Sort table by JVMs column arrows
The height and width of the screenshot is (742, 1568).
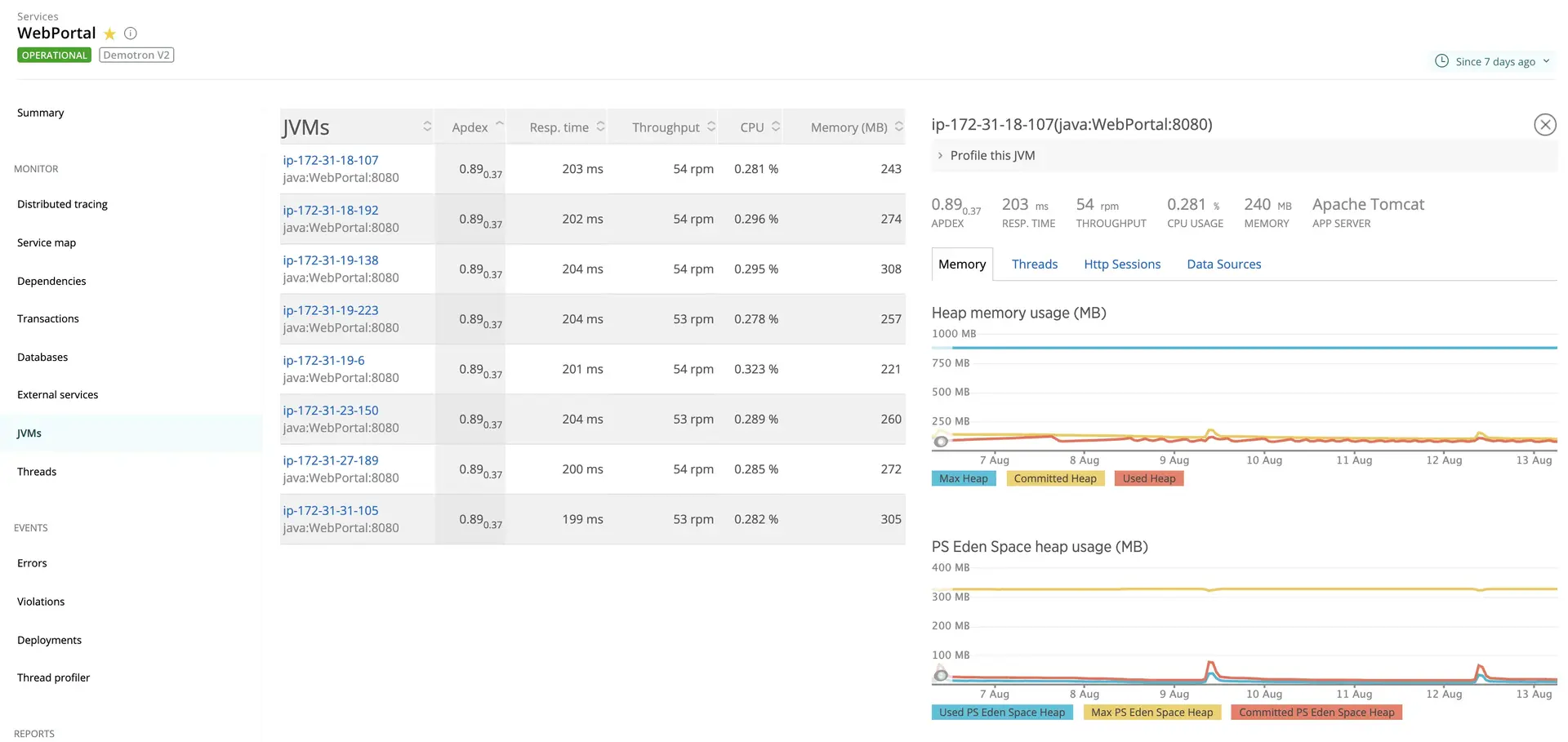426,127
